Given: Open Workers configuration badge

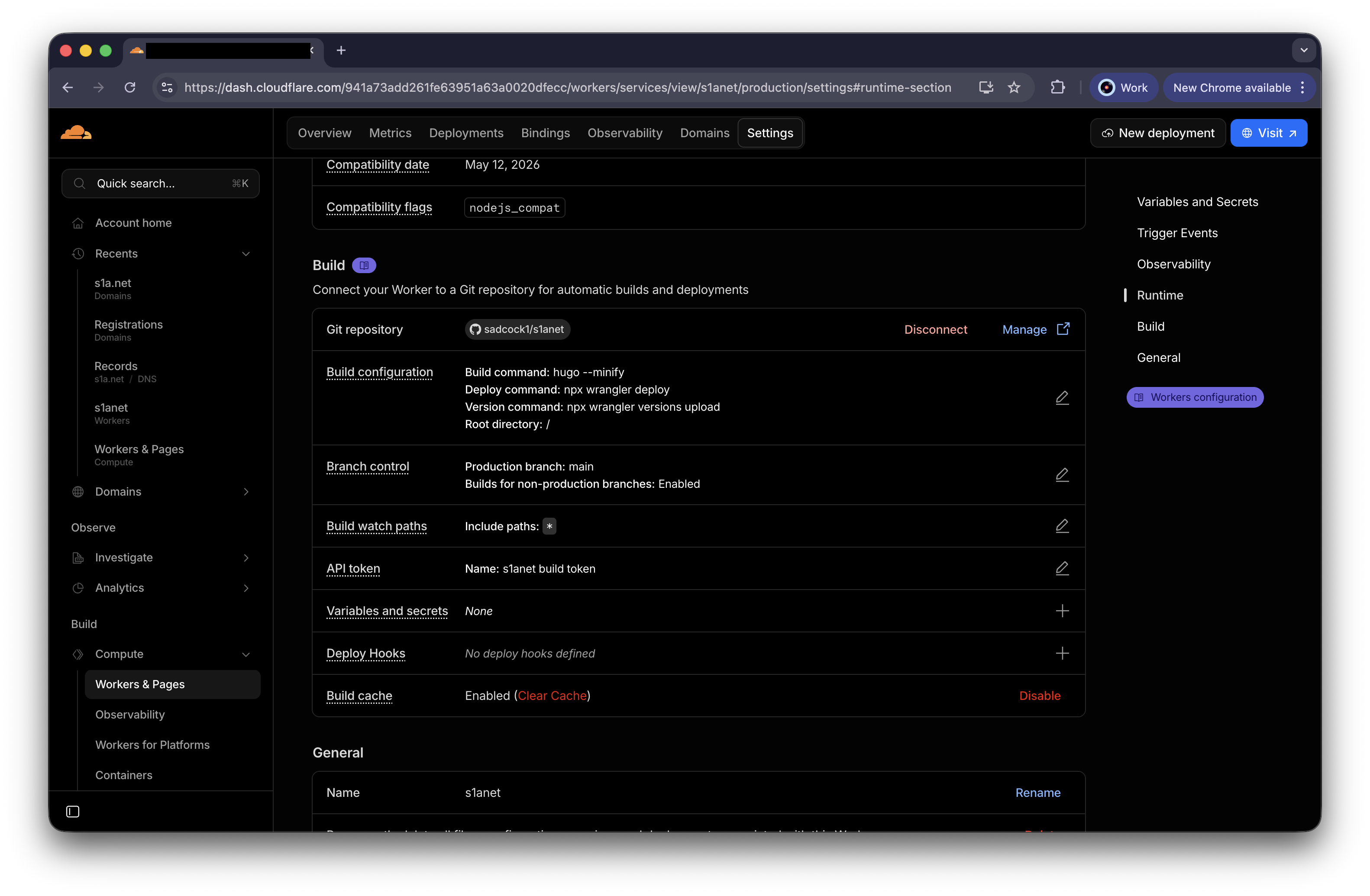Looking at the screenshot, I should tap(1195, 397).
